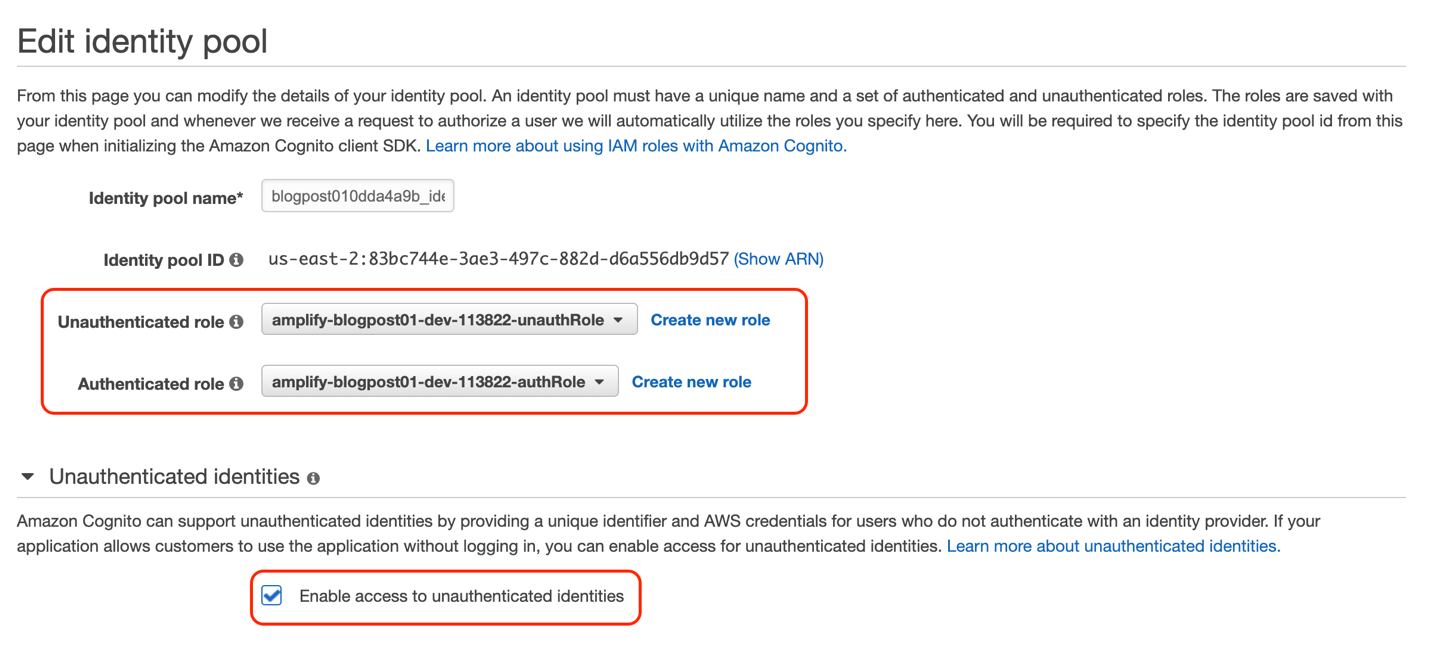Uncheck Enable access to unauthenticated identities
The image size is (1430, 652).
[x=272, y=596]
